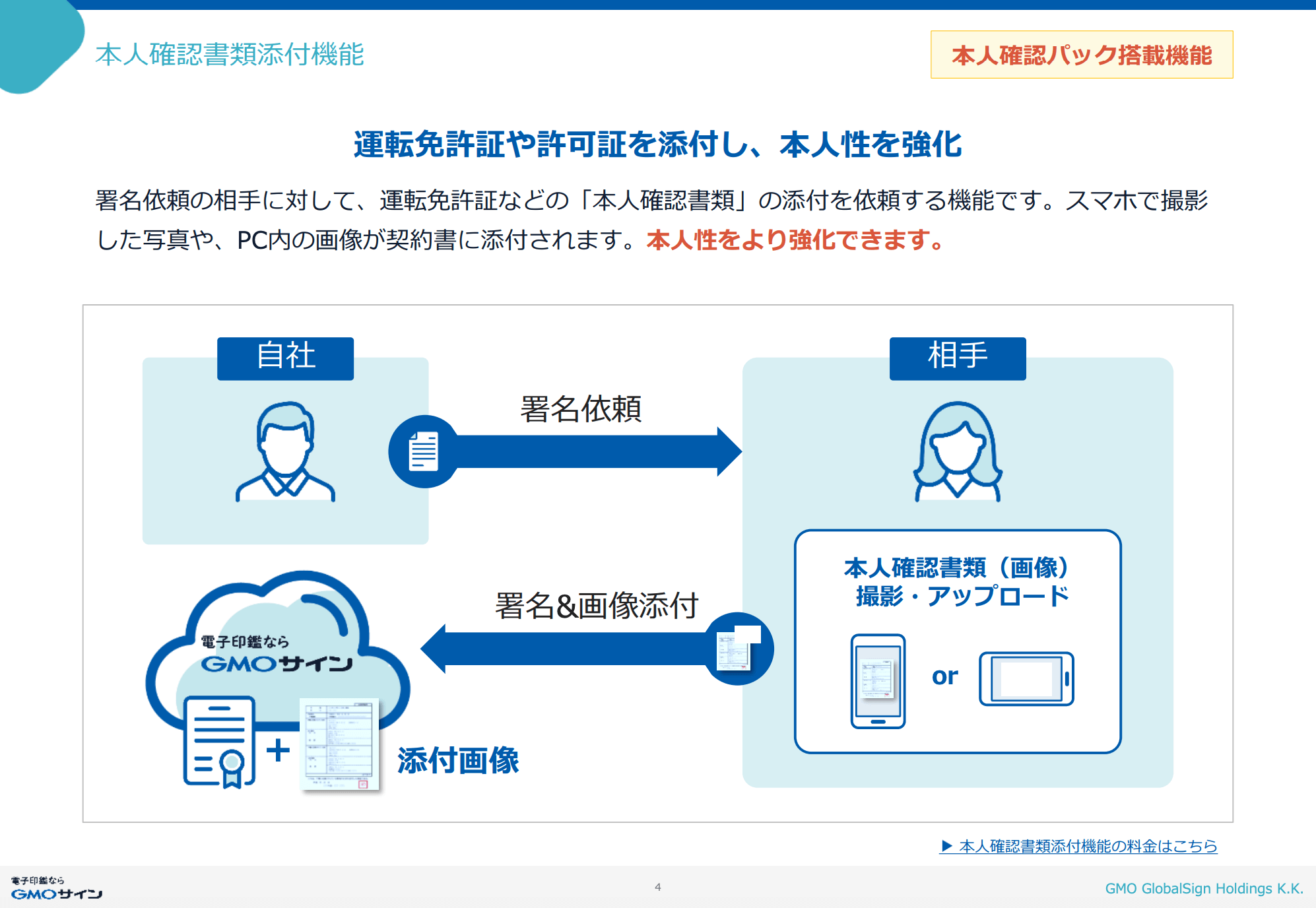Click the document icon on the signature request arrow
1316x908 pixels.
click(424, 451)
